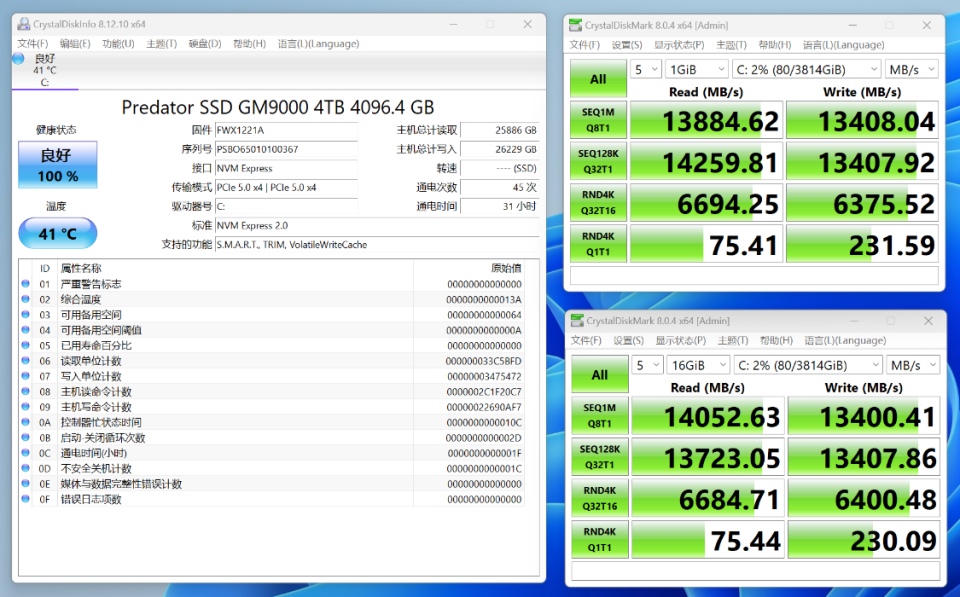Run SEQ128K Q32T1 test in upper window
This screenshot has width=960, height=597.
598,161
